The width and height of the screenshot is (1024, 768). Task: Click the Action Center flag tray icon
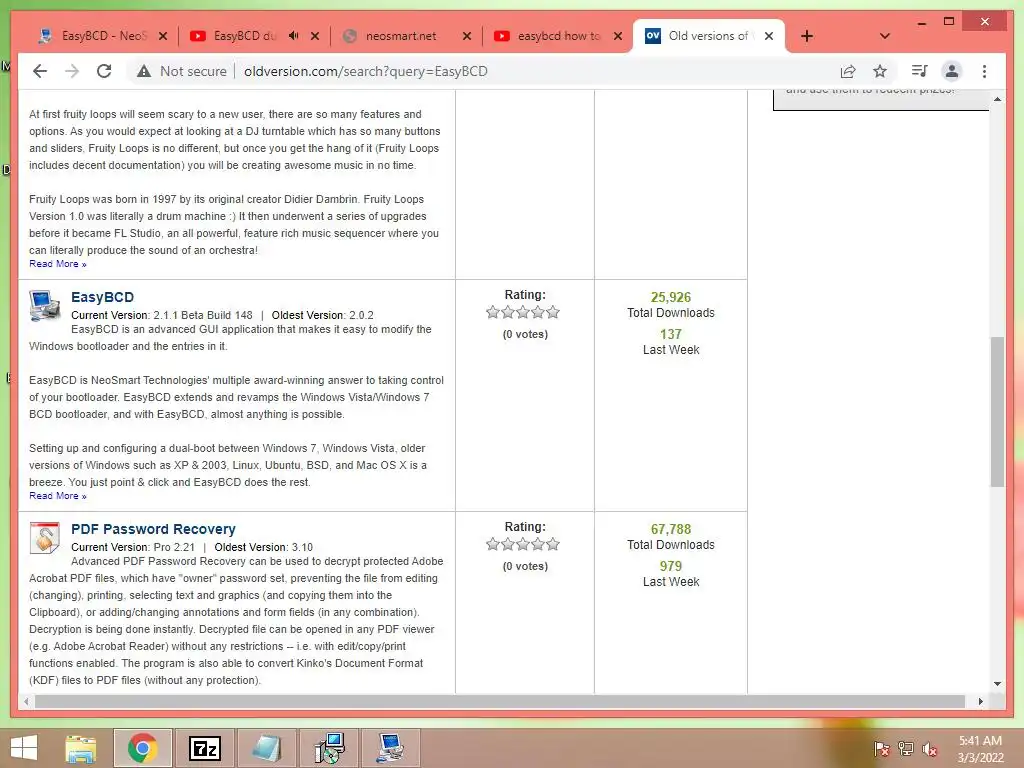[881, 749]
